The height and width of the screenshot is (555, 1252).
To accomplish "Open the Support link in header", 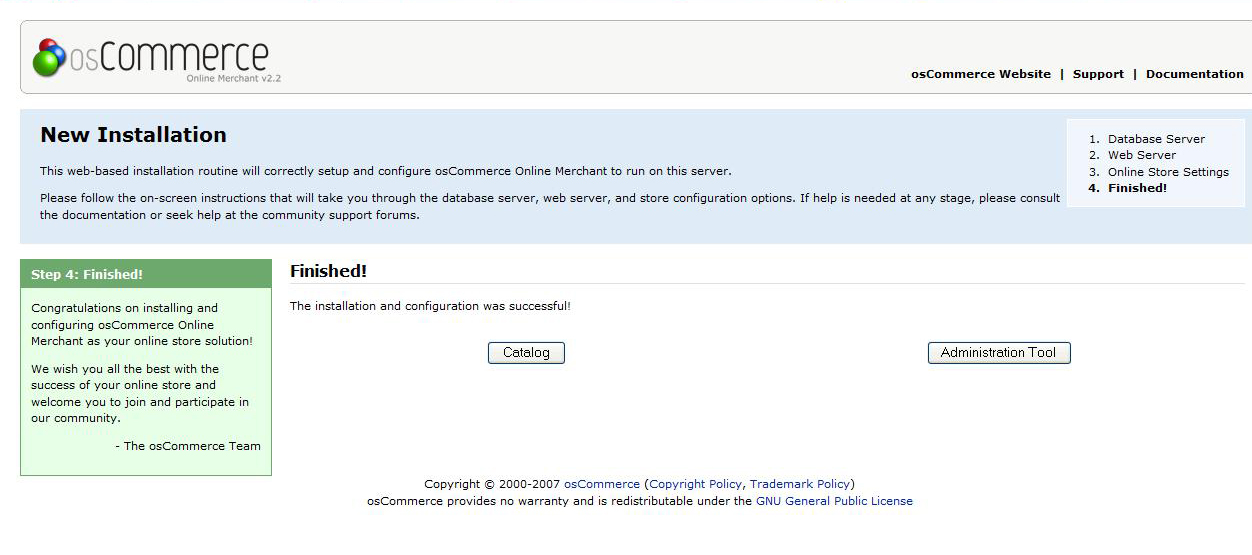I will [x=1098, y=74].
